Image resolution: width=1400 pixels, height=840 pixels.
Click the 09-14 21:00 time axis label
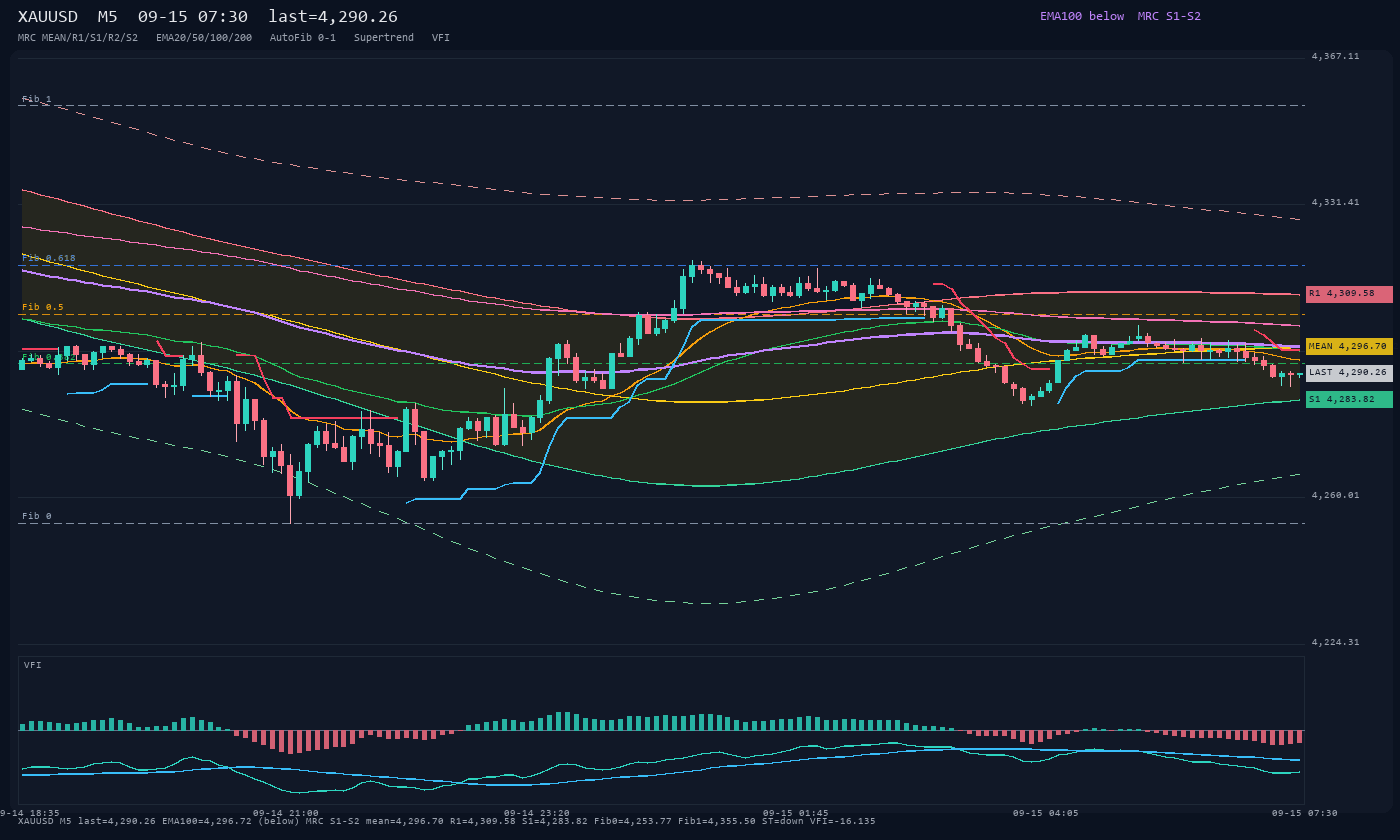click(286, 813)
